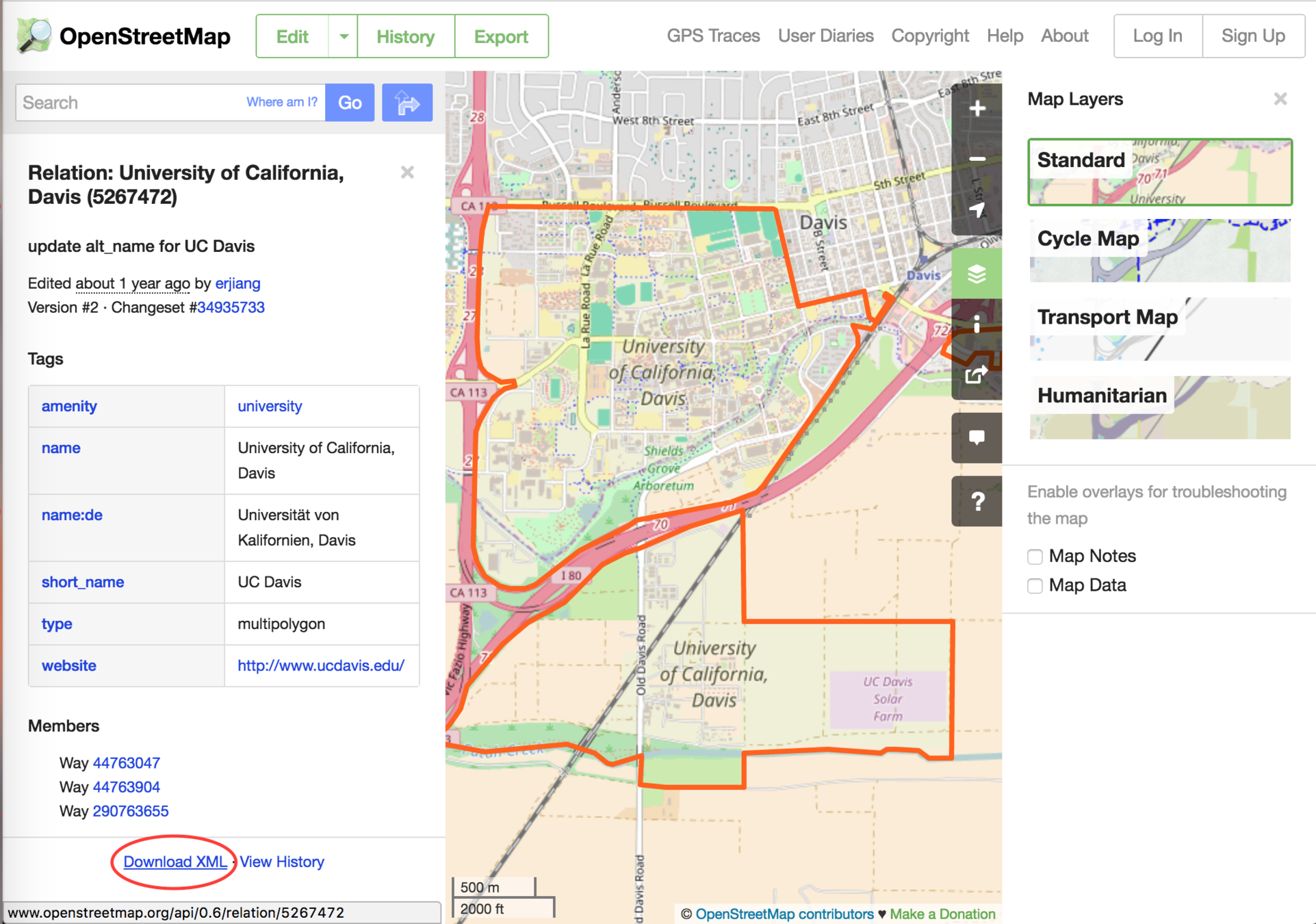Open the query features question mark icon
Image resolution: width=1316 pixels, height=924 pixels.
977,502
